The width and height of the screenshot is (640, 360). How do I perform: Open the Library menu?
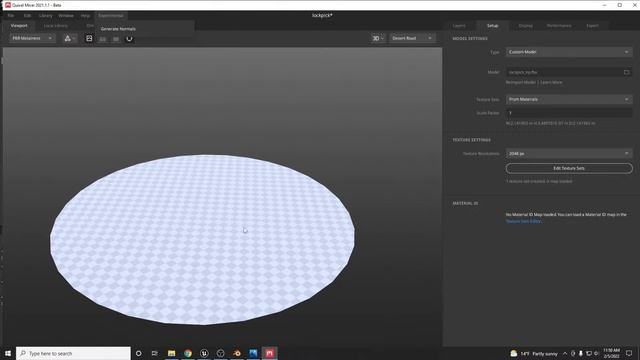pyautogui.click(x=46, y=16)
